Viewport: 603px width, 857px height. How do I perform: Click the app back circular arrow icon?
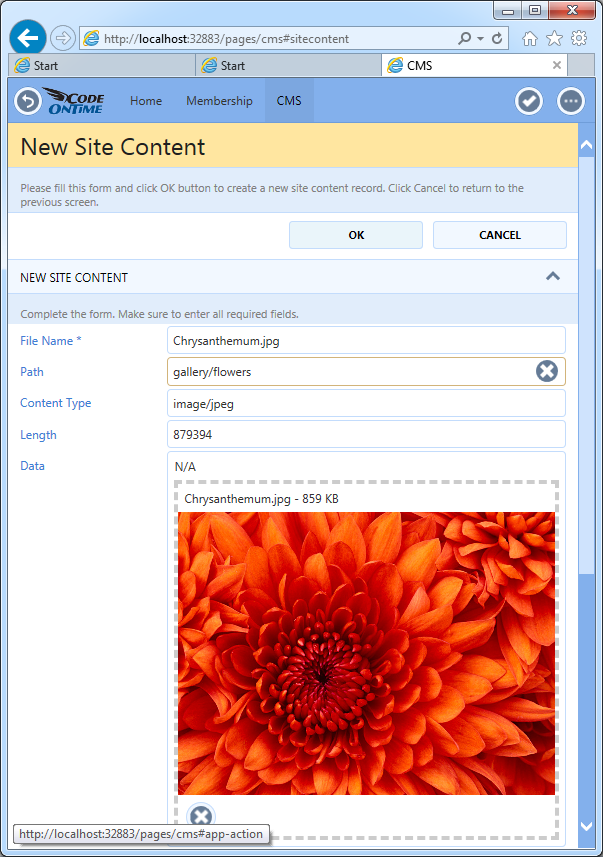pos(28,101)
